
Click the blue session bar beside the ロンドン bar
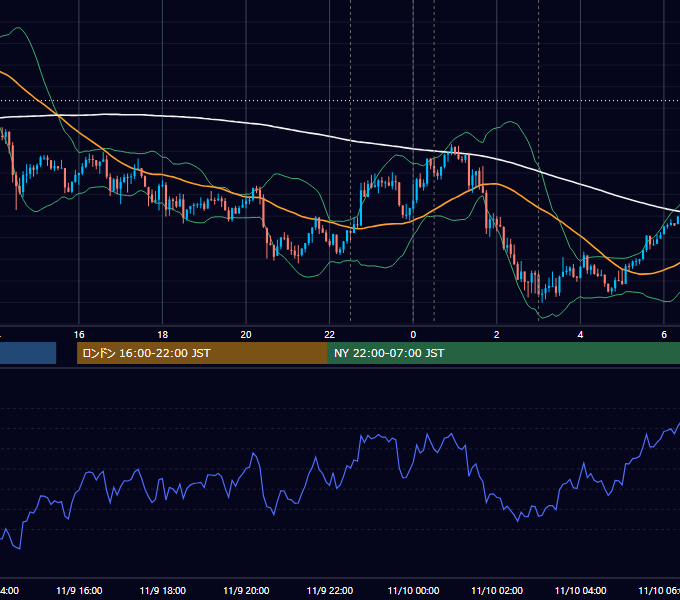pyautogui.click(x=28, y=353)
